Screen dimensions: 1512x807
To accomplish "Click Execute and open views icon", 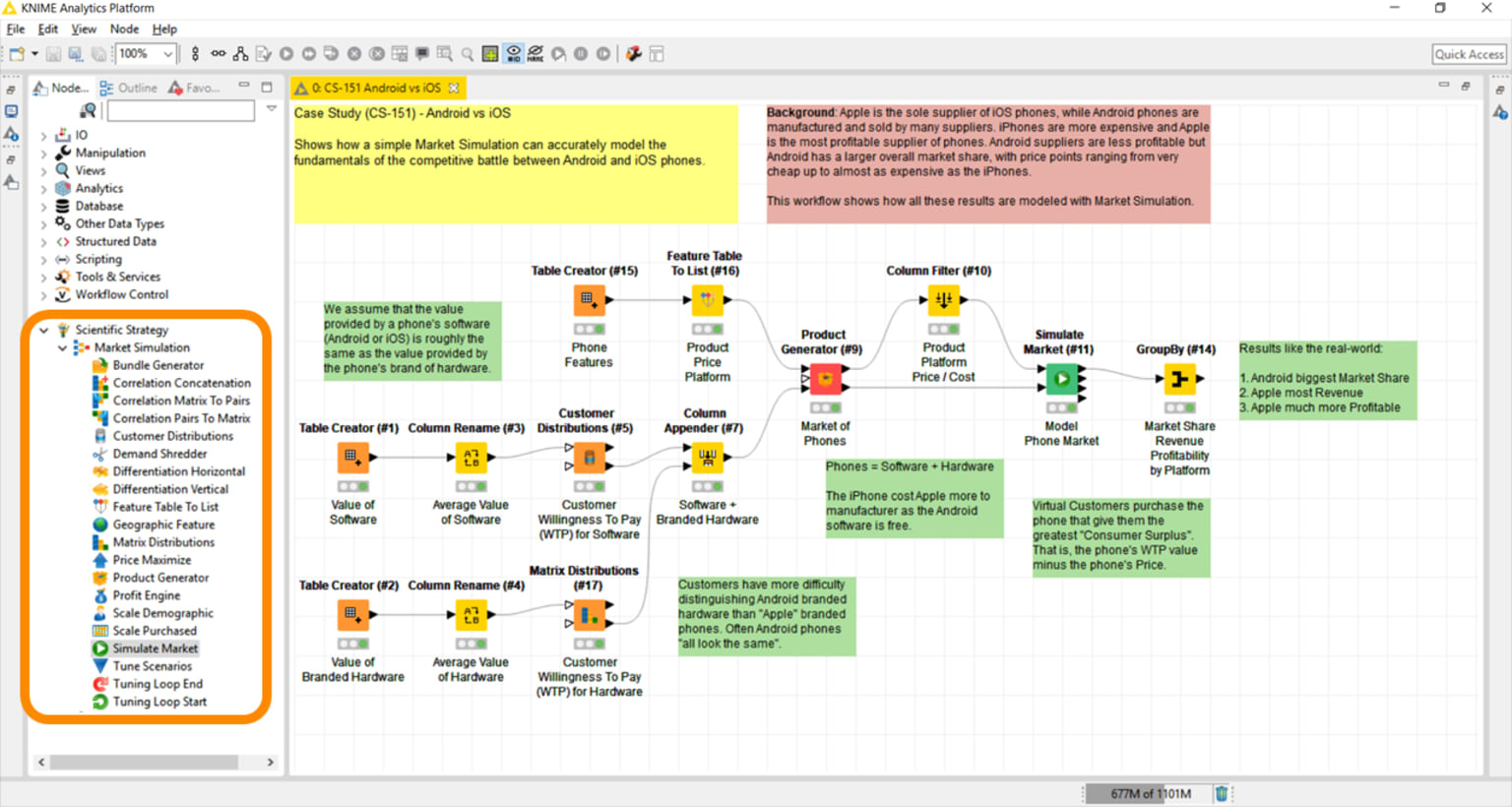I will click(x=331, y=54).
